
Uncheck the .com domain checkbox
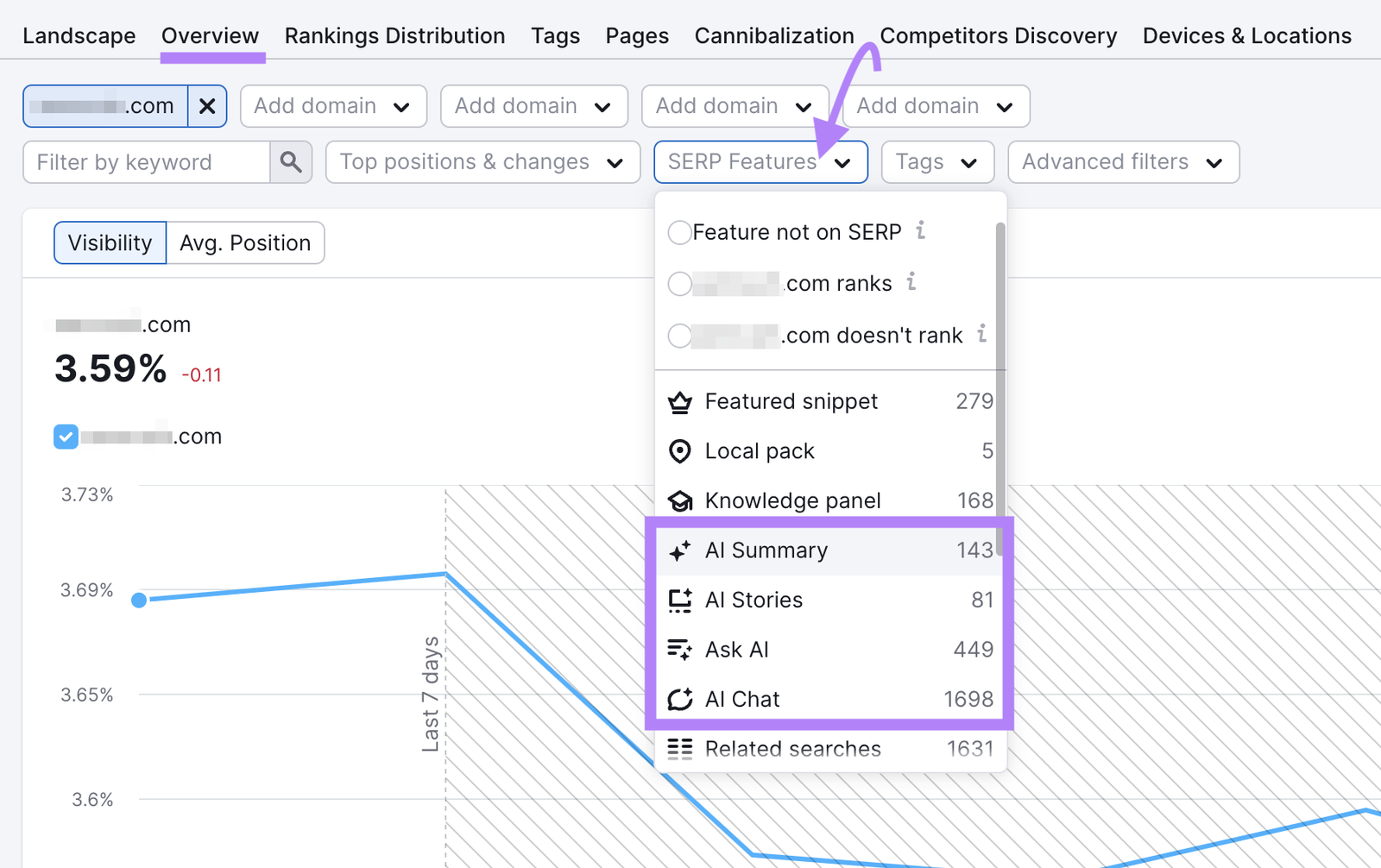pos(65,436)
